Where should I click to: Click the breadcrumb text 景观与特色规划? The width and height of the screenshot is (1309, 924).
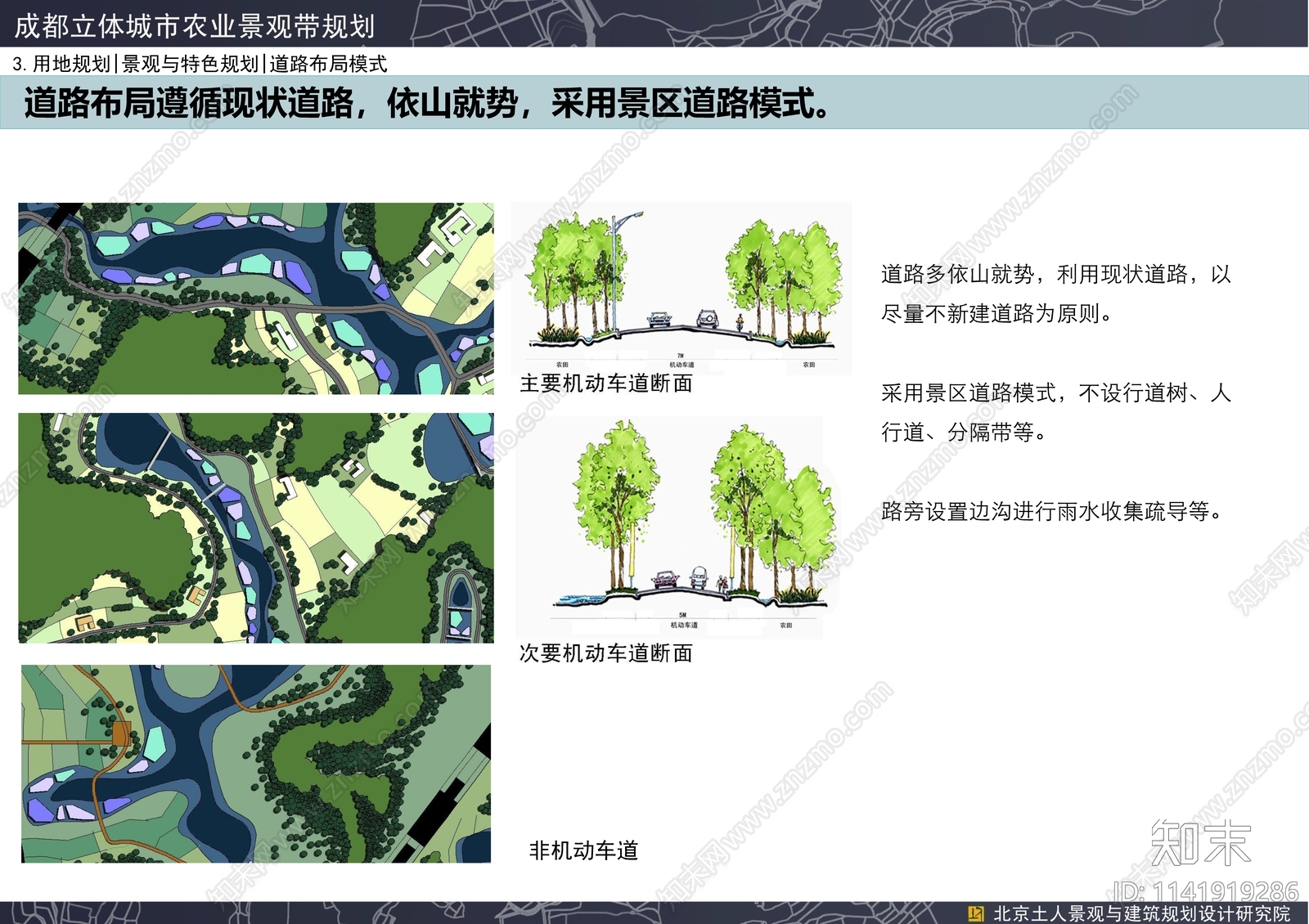191,64
